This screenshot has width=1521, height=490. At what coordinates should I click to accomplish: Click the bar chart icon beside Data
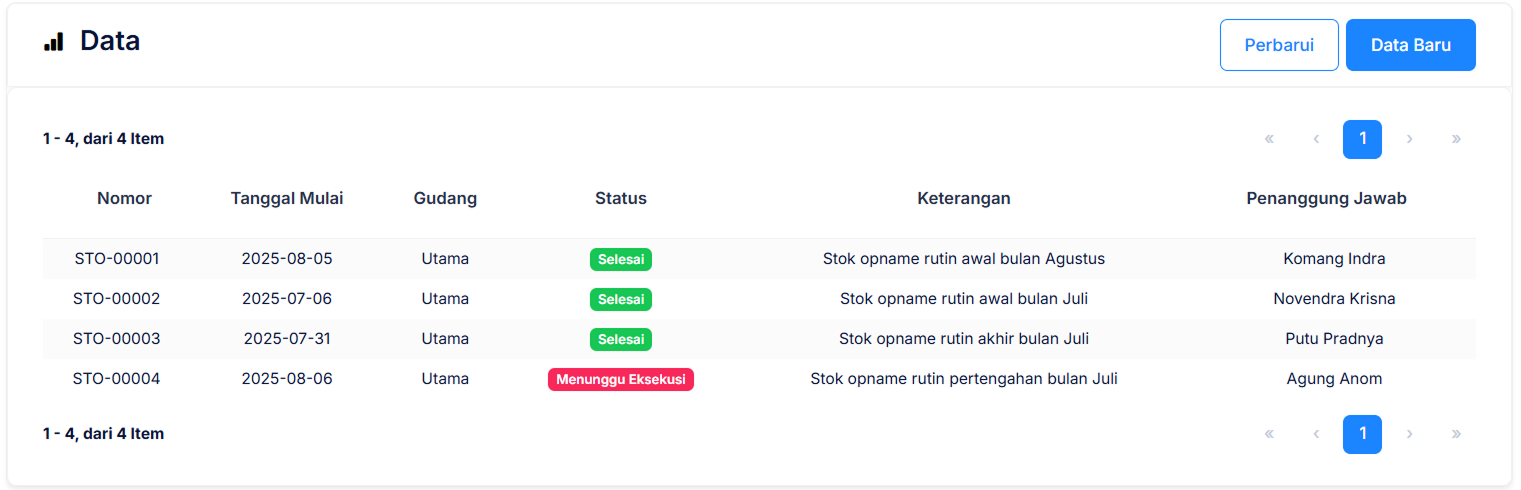(x=54, y=42)
